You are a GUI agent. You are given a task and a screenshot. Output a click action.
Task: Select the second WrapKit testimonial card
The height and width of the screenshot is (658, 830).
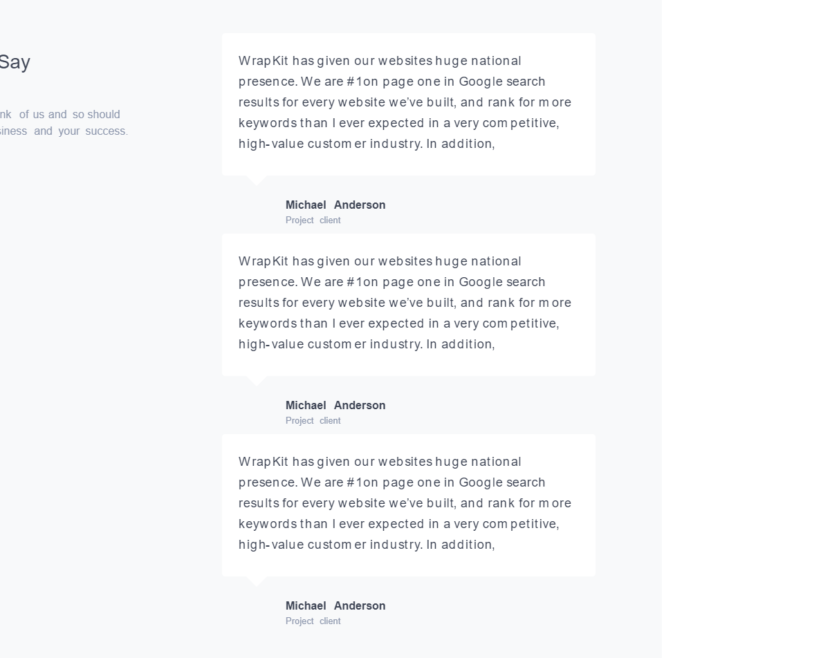pyautogui.click(x=408, y=304)
